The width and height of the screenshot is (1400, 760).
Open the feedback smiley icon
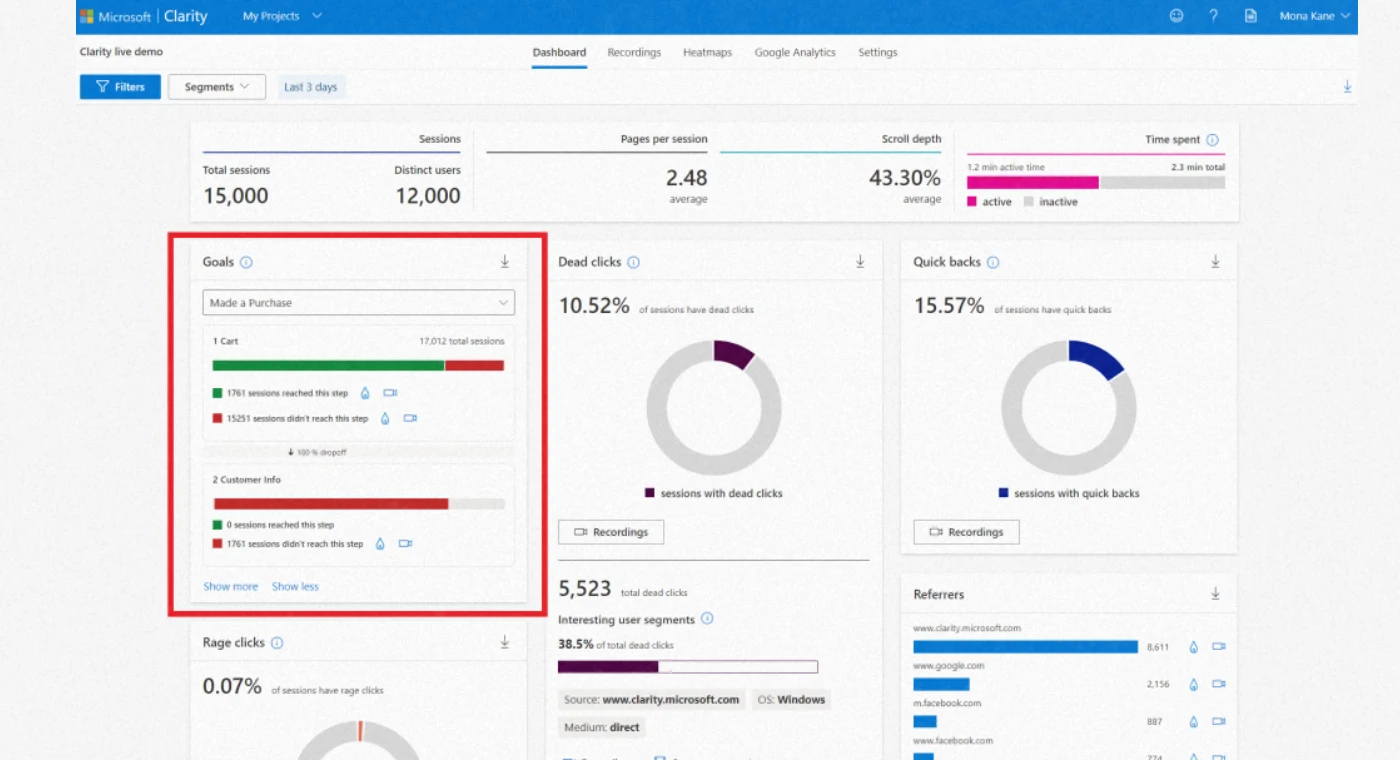pos(1176,16)
